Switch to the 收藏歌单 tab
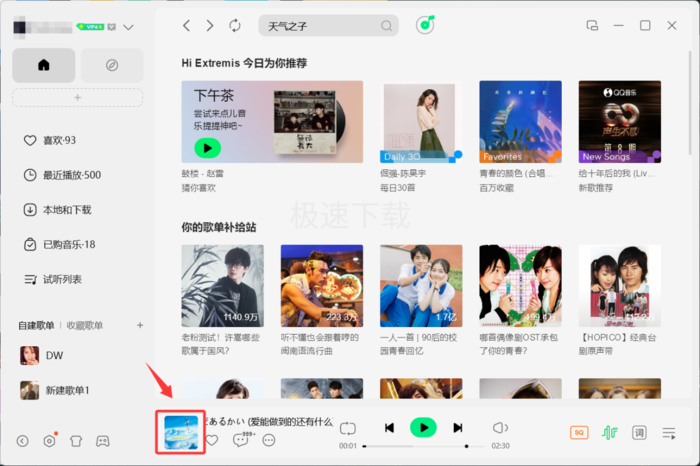 84,325
